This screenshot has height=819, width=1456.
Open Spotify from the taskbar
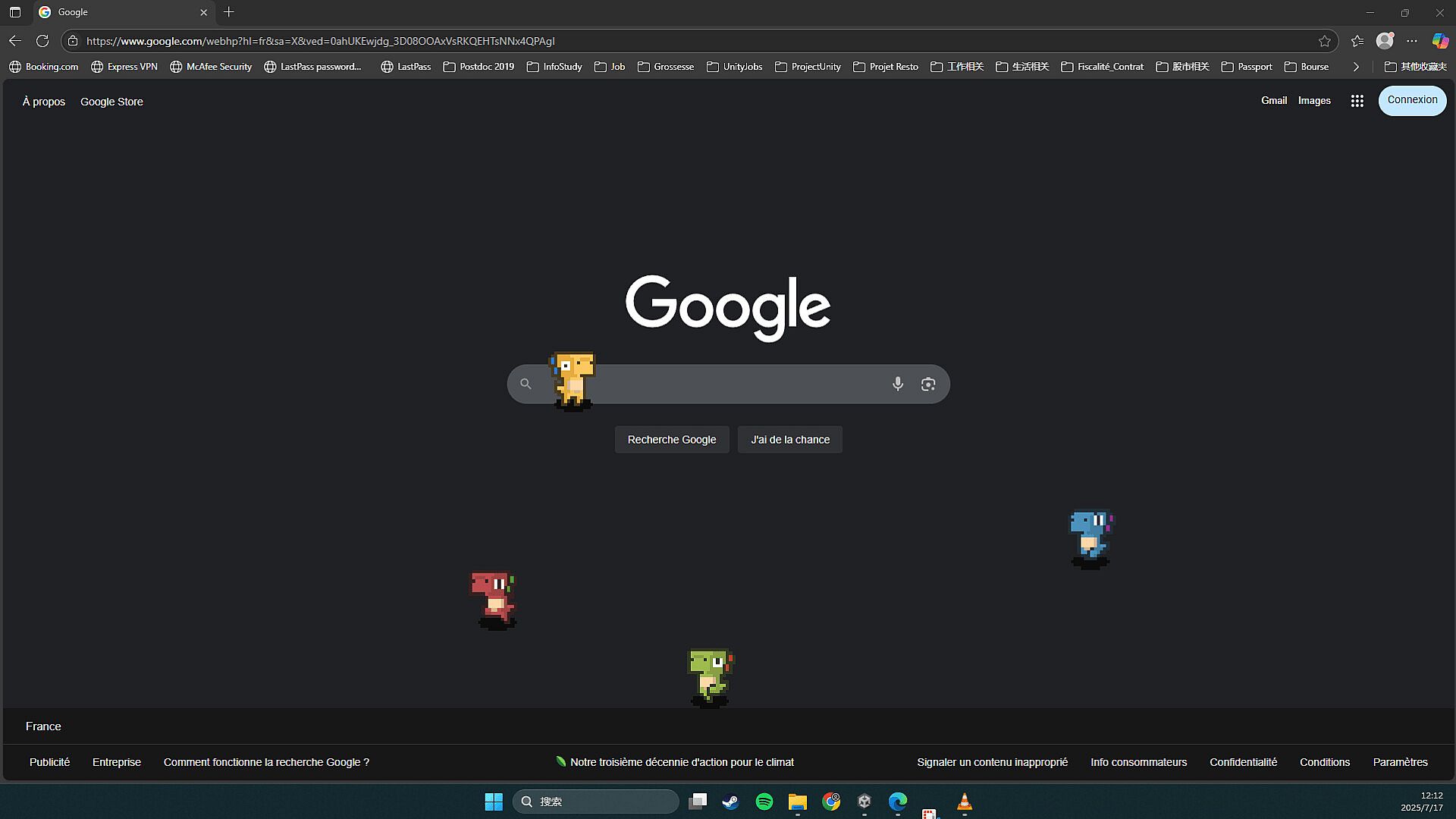pyautogui.click(x=764, y=802)
